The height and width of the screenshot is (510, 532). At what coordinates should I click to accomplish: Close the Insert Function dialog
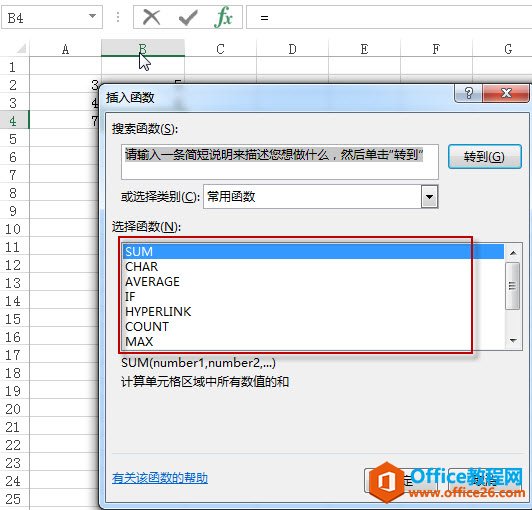click(x=506, y=93)
